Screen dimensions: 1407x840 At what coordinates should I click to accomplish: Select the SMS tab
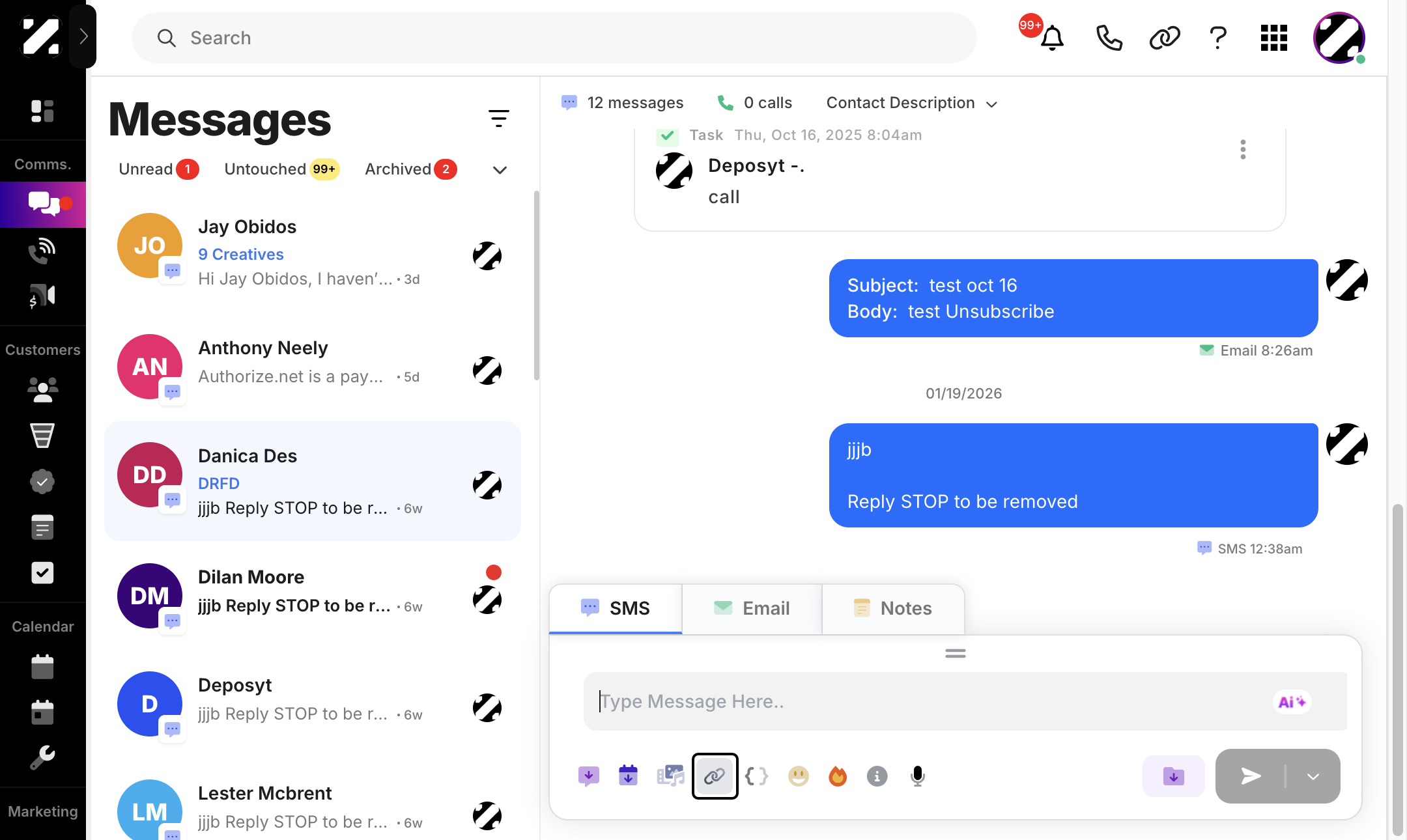pyautogui.click(x=616, y=608)
